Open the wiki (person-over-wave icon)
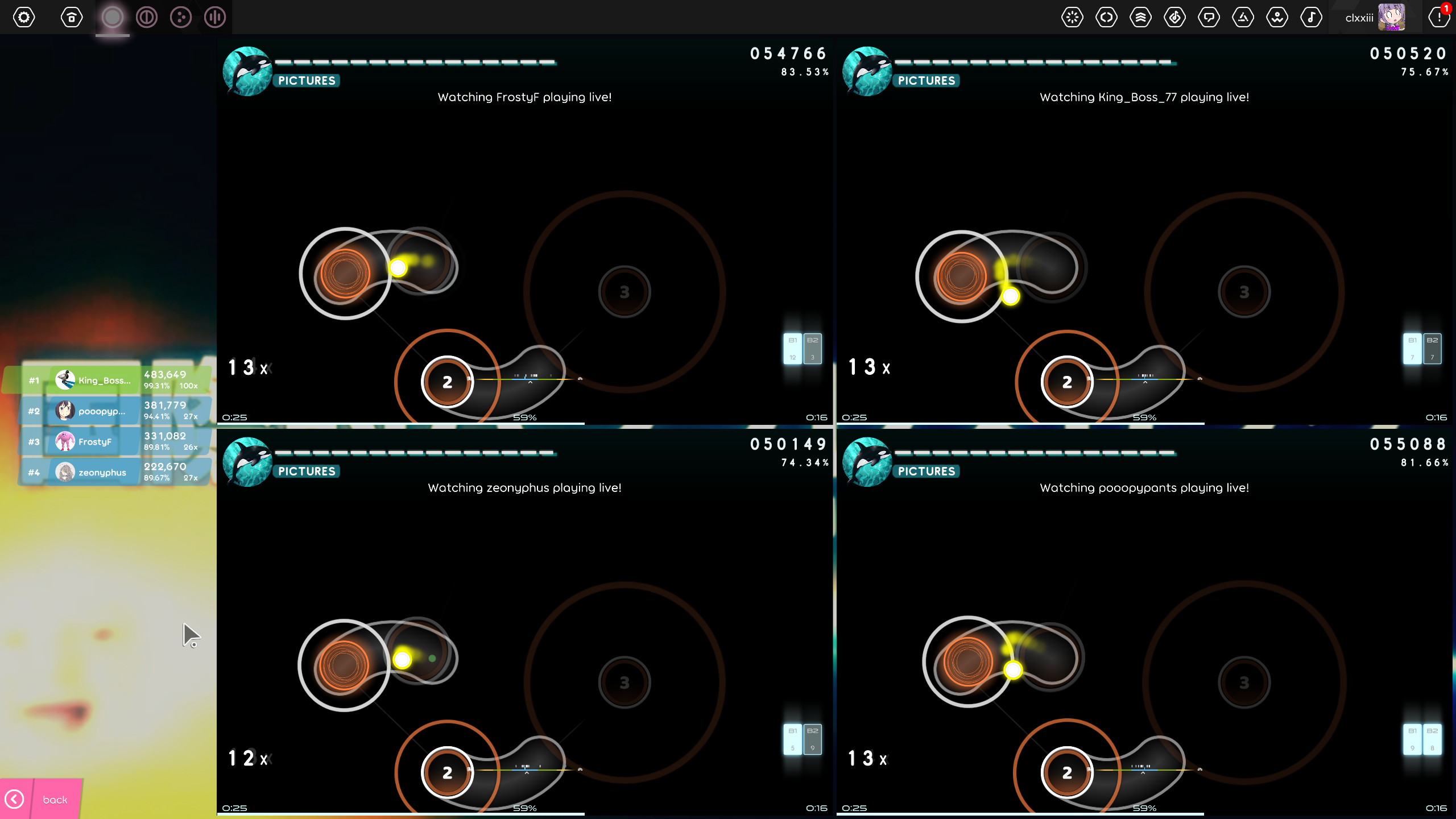This screenshot has width=1456, height=819. pyautogui.click(x=1277, y=17)
